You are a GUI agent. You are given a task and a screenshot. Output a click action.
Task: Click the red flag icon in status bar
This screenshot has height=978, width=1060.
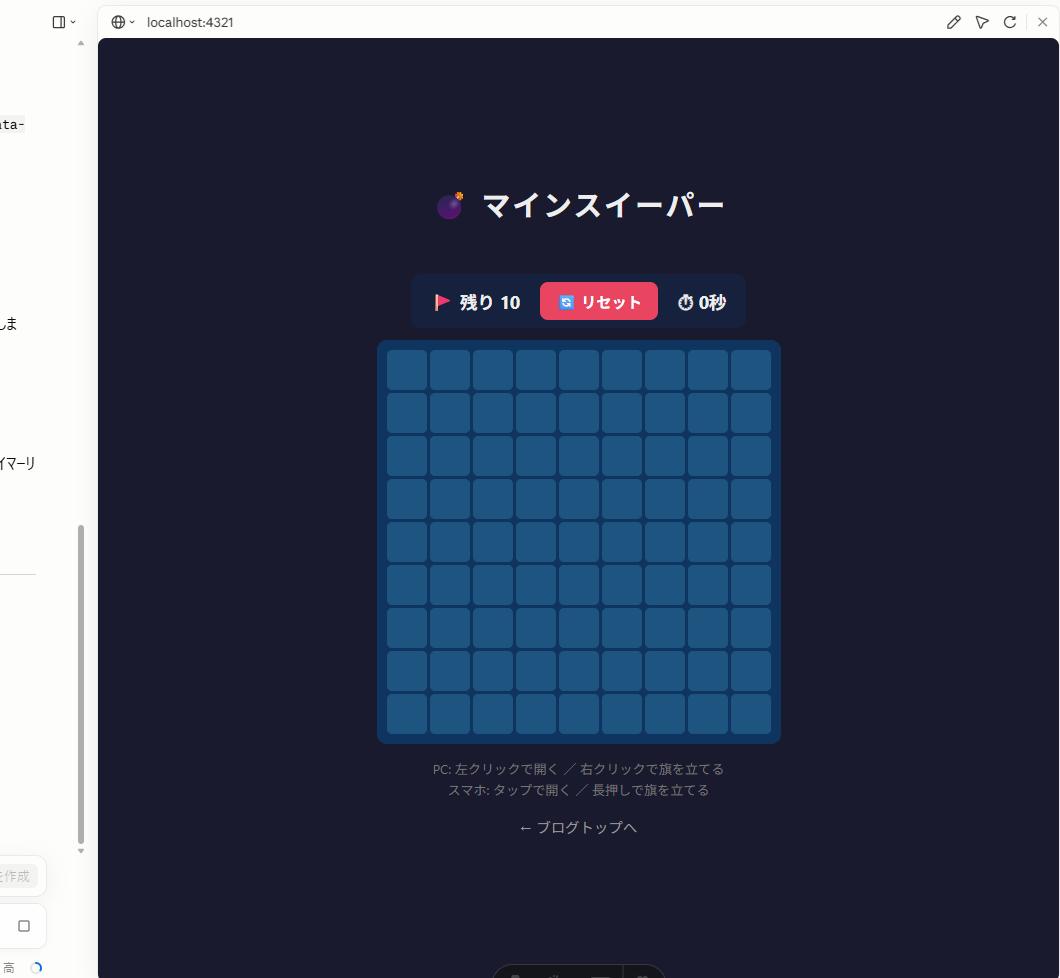pyautogui.click(x=442, y=302)
